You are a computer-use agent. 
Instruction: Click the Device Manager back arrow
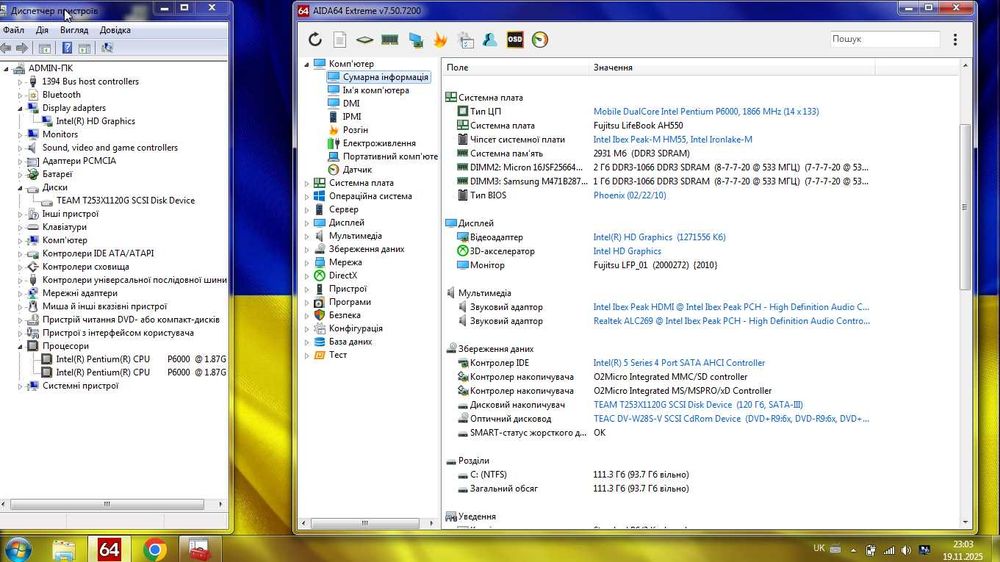pos(6,48)
